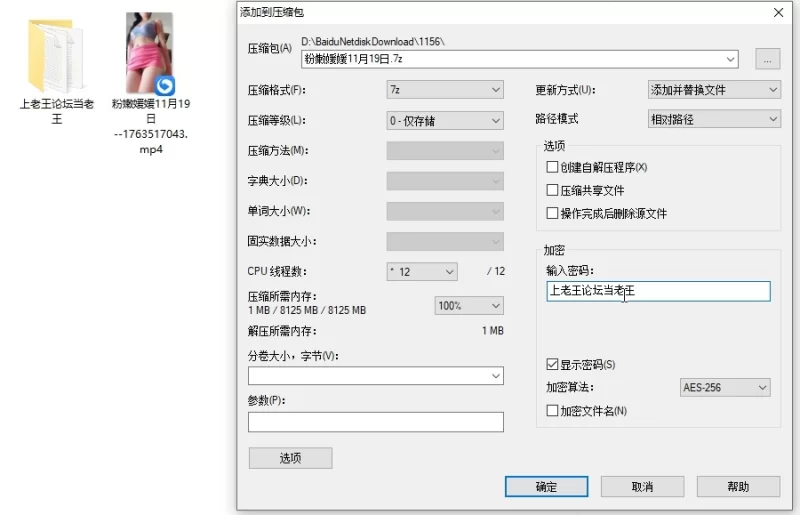Close the 添加到压缩包 dialog window

coord(778,12)
